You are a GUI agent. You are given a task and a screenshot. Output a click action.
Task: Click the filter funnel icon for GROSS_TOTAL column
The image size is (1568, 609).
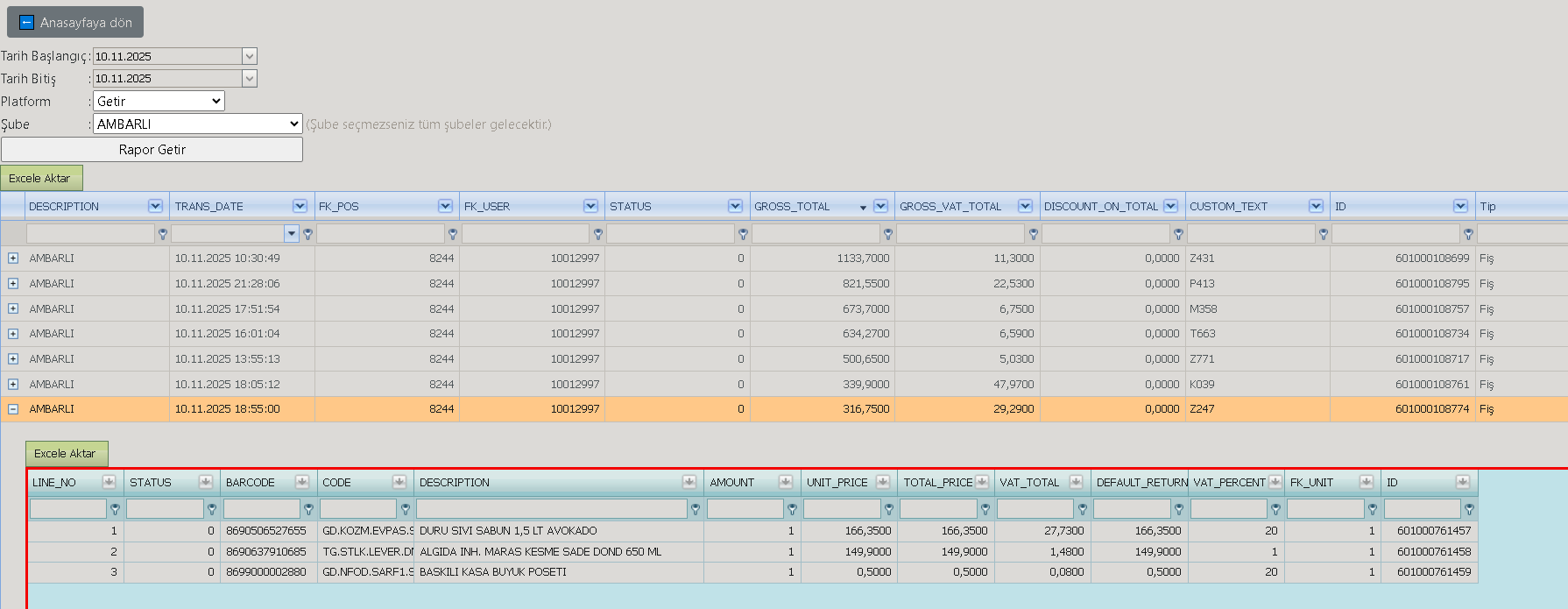pyautogui.click(x=887, y=234)
